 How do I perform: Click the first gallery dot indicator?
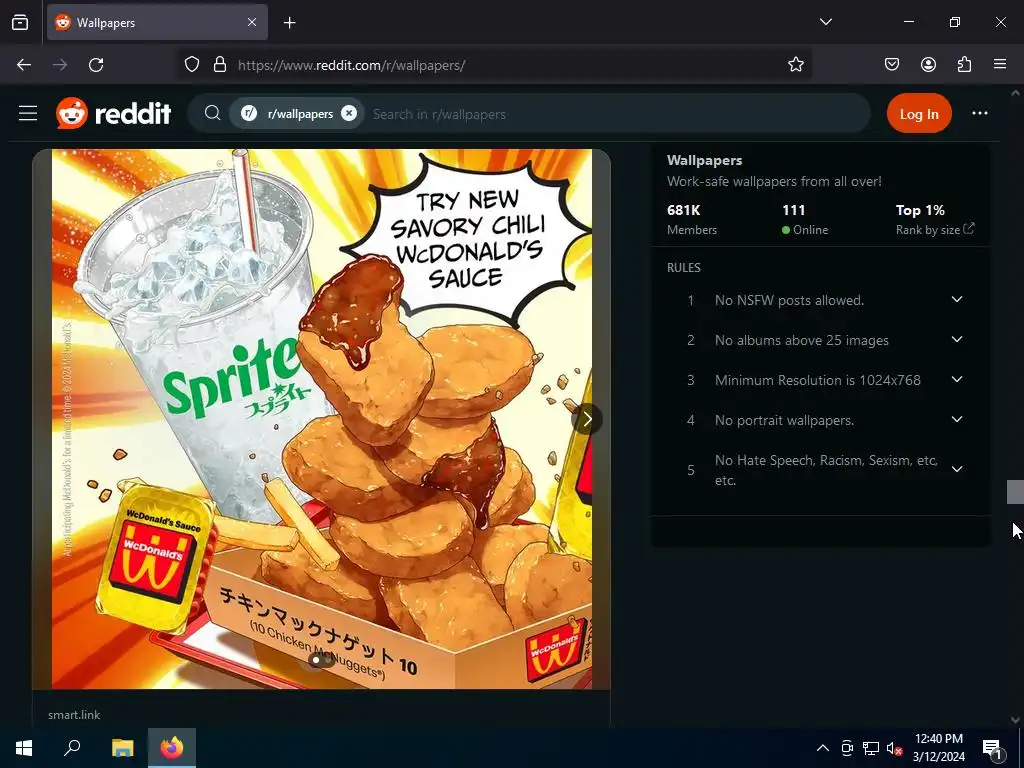tap(316, 660)
